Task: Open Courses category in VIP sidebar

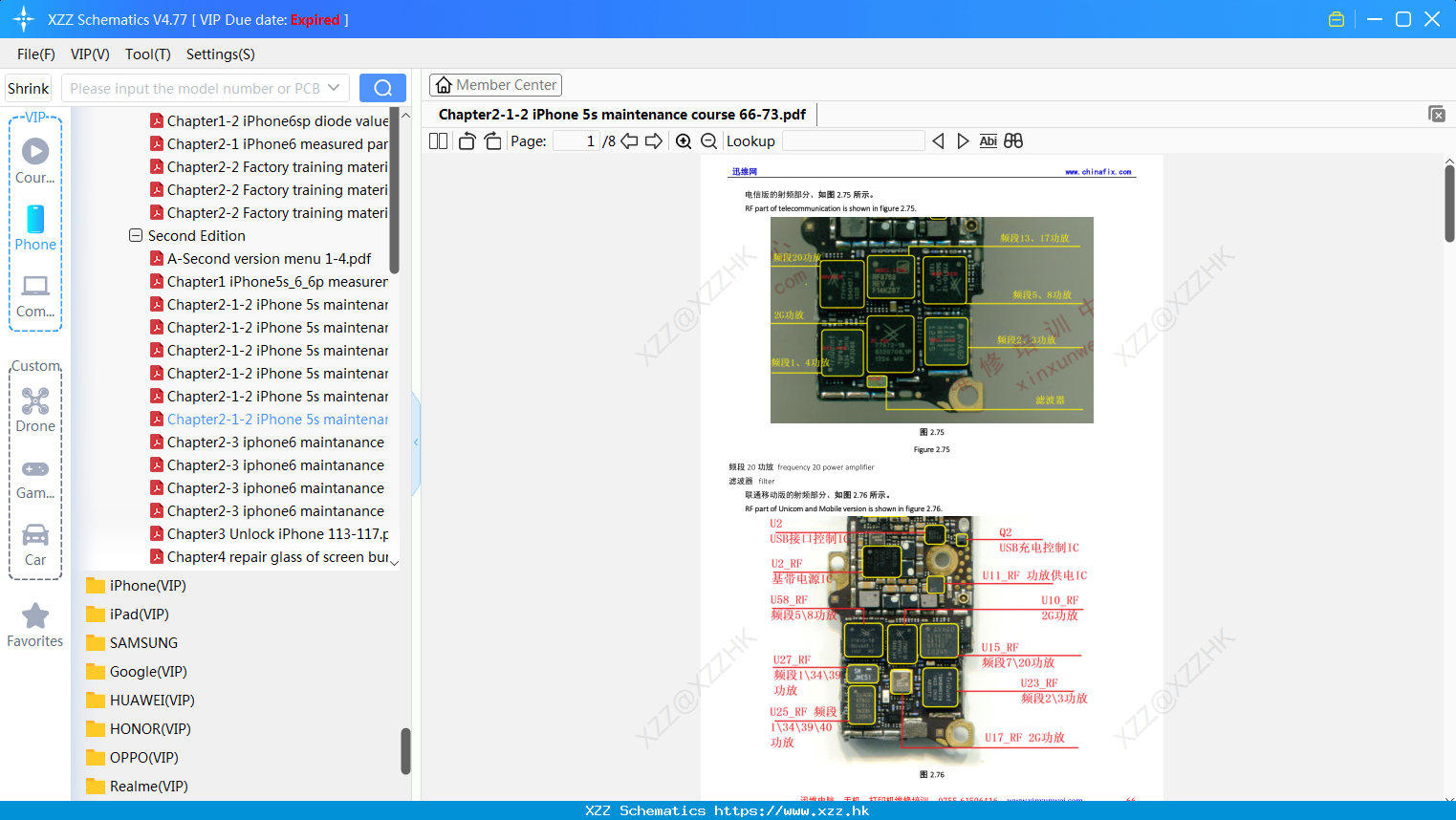Action: (35, 162)
